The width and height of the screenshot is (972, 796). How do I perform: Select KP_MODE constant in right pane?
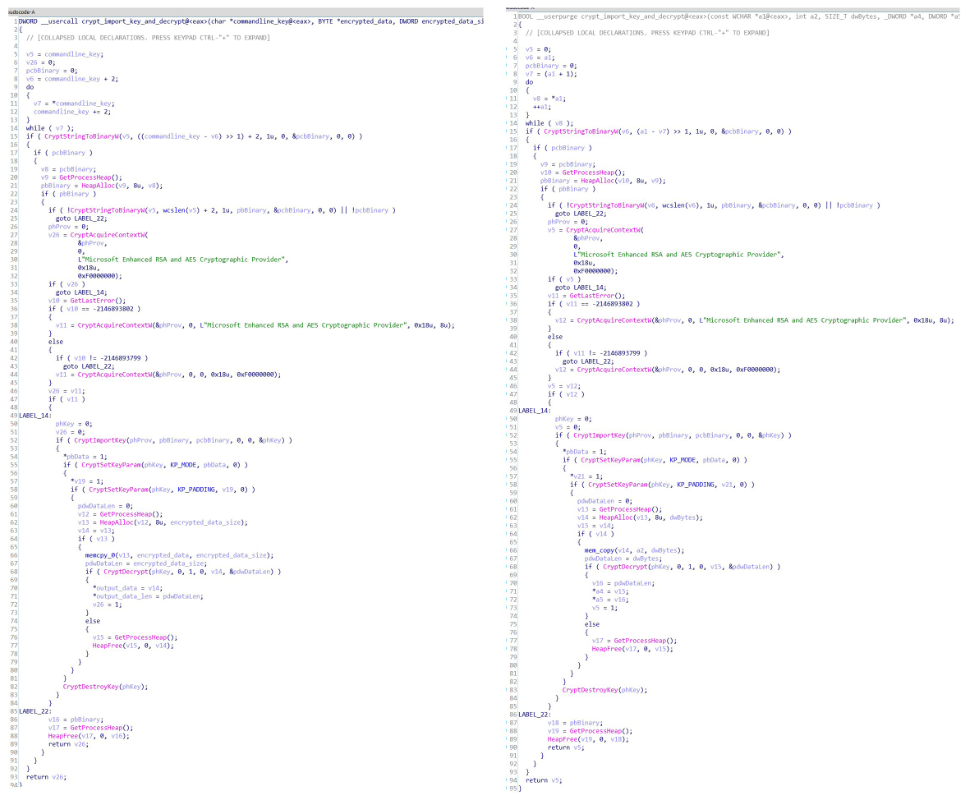(x=683, y=460)
